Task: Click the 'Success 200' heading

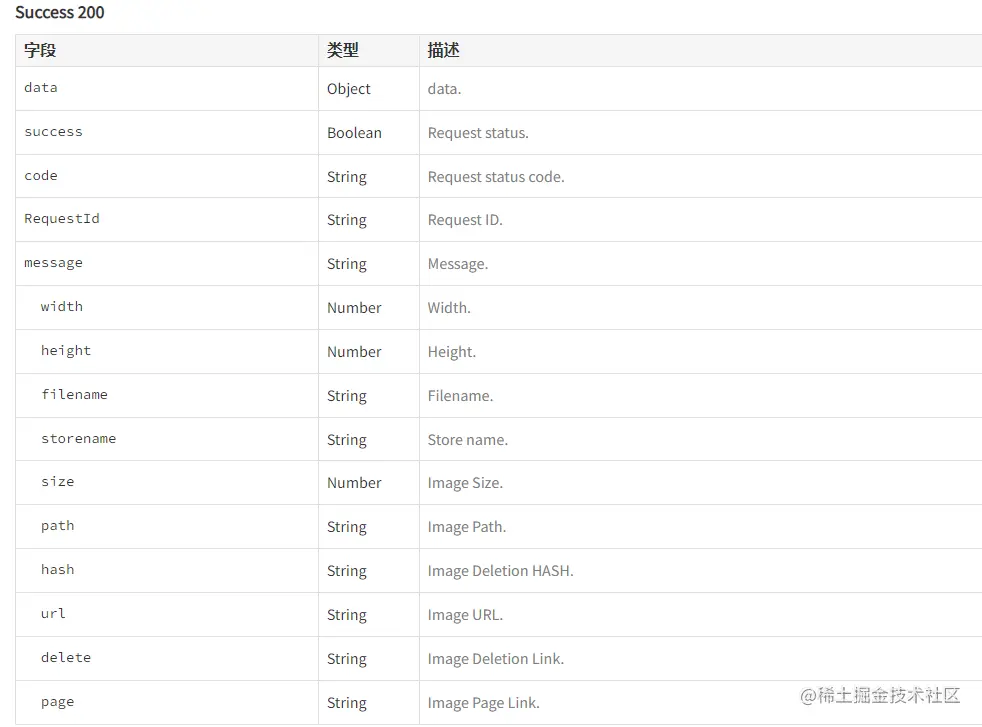Action: [x=60, y=13]
